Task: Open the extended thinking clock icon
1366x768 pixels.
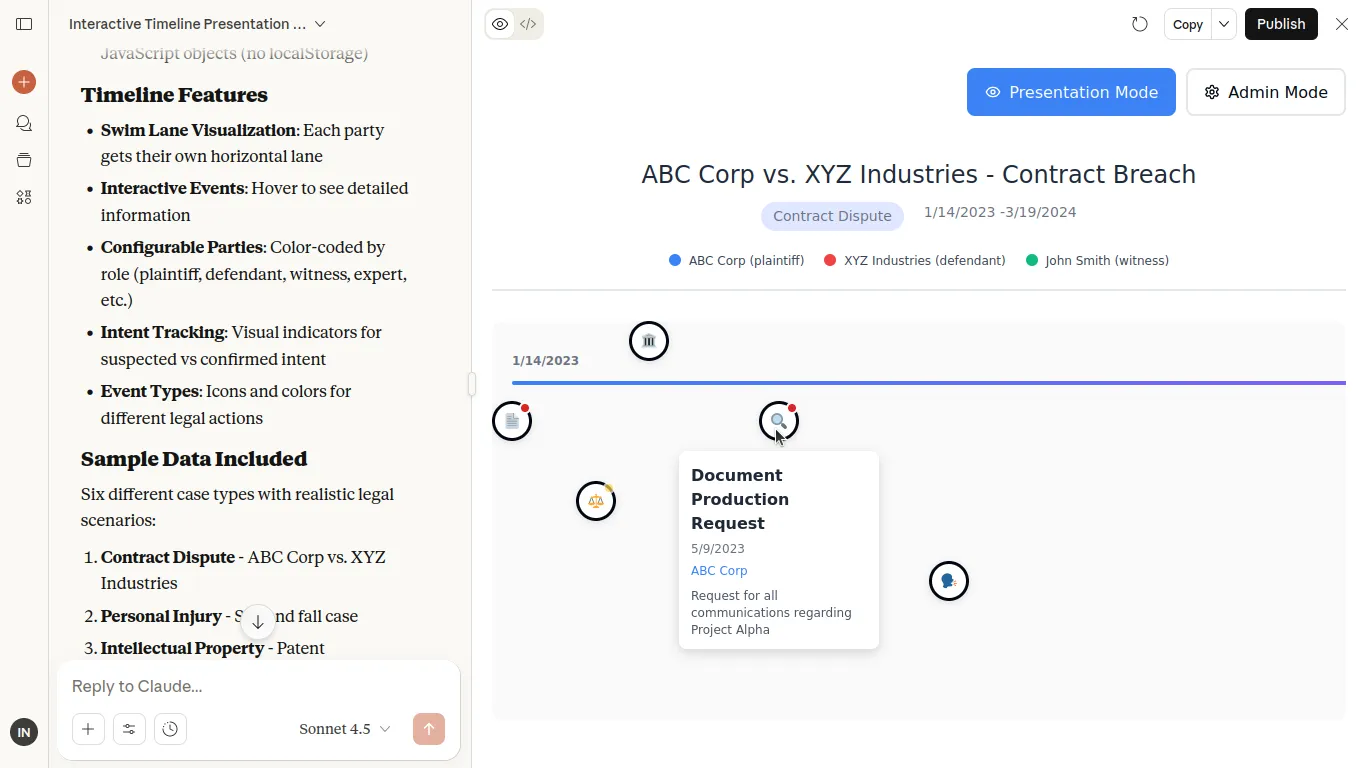Action: tap(170, 729)
